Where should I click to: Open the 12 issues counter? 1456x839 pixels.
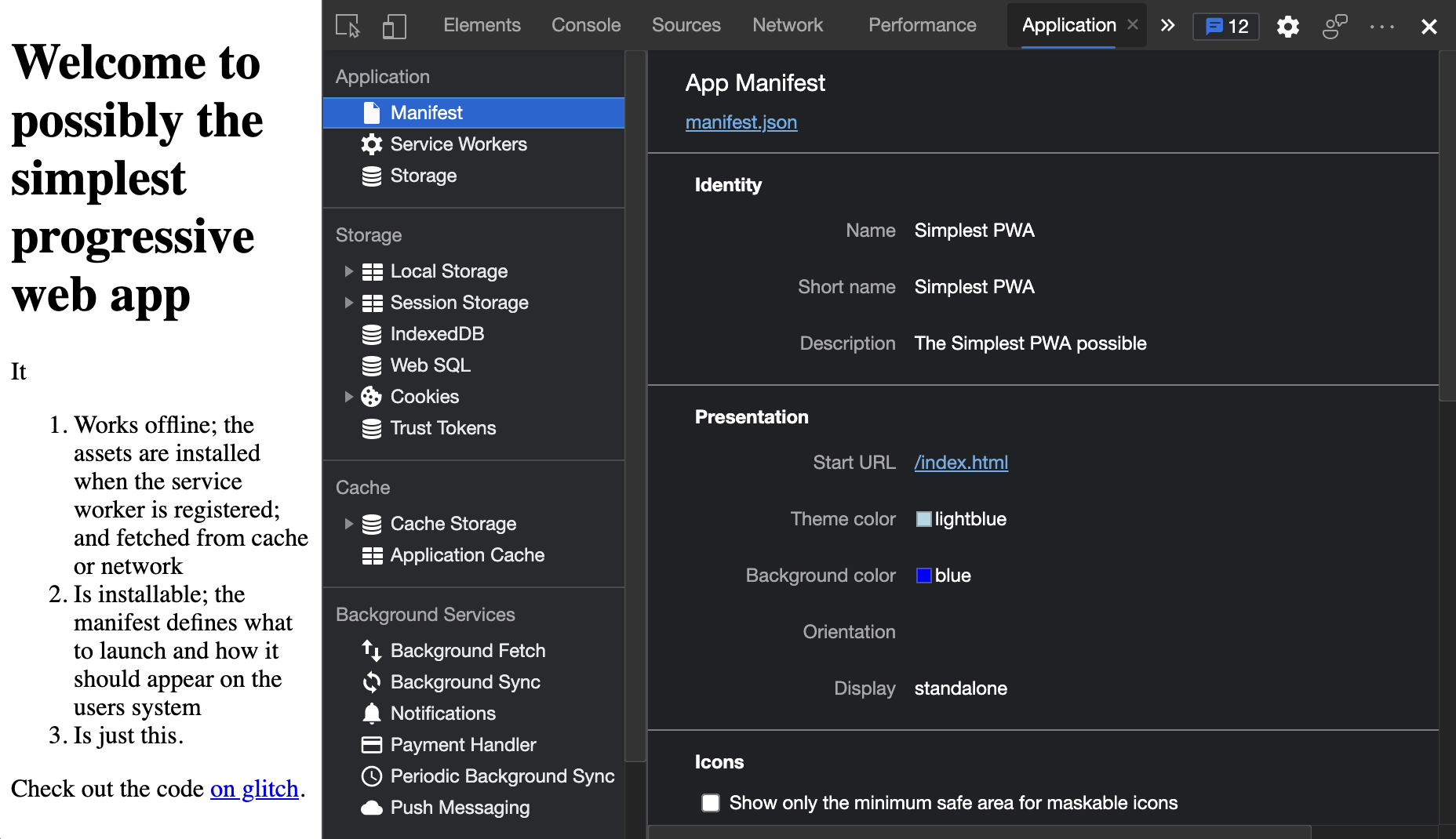1226,26
